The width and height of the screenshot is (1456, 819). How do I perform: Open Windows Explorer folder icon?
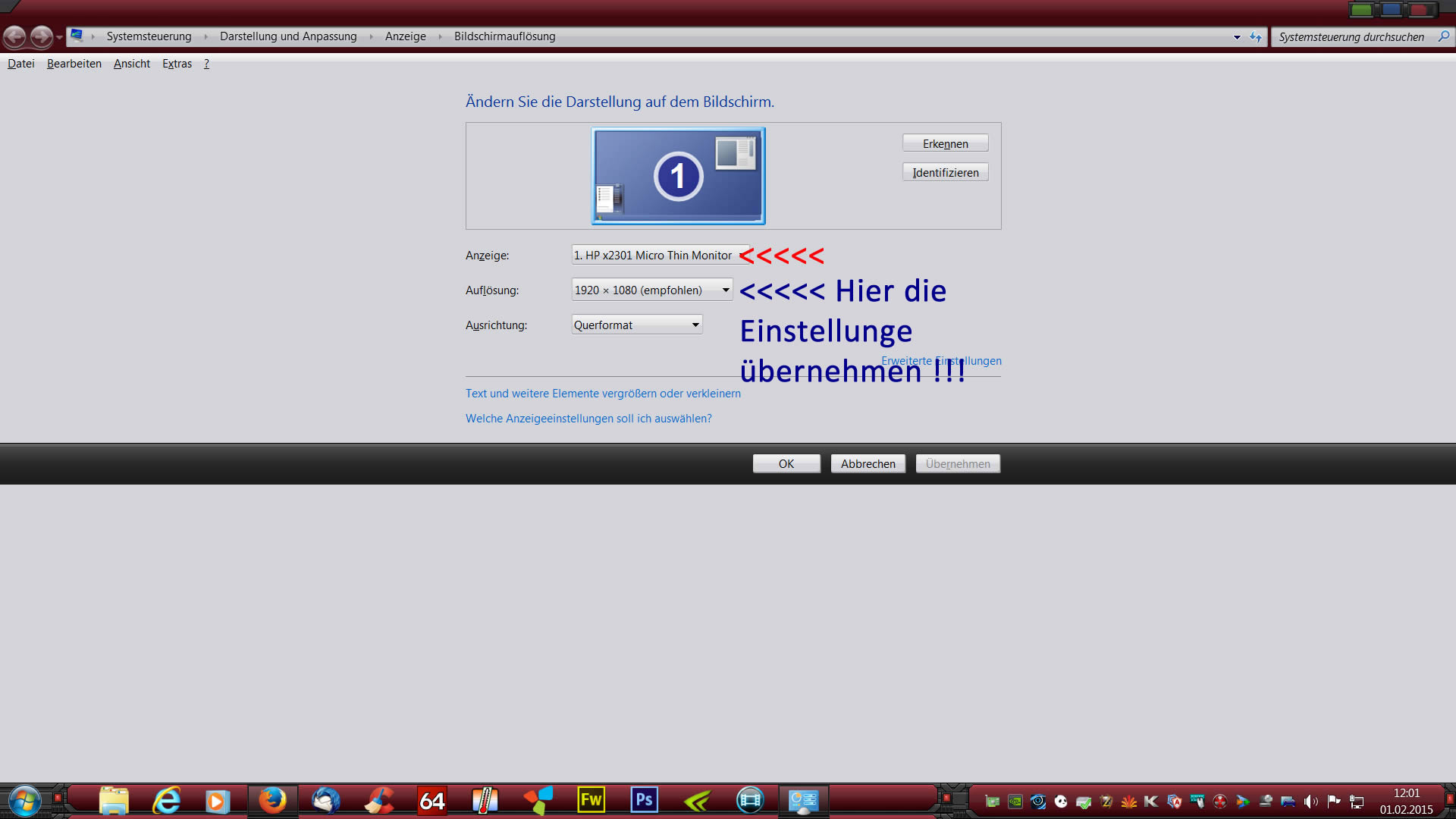114,800
